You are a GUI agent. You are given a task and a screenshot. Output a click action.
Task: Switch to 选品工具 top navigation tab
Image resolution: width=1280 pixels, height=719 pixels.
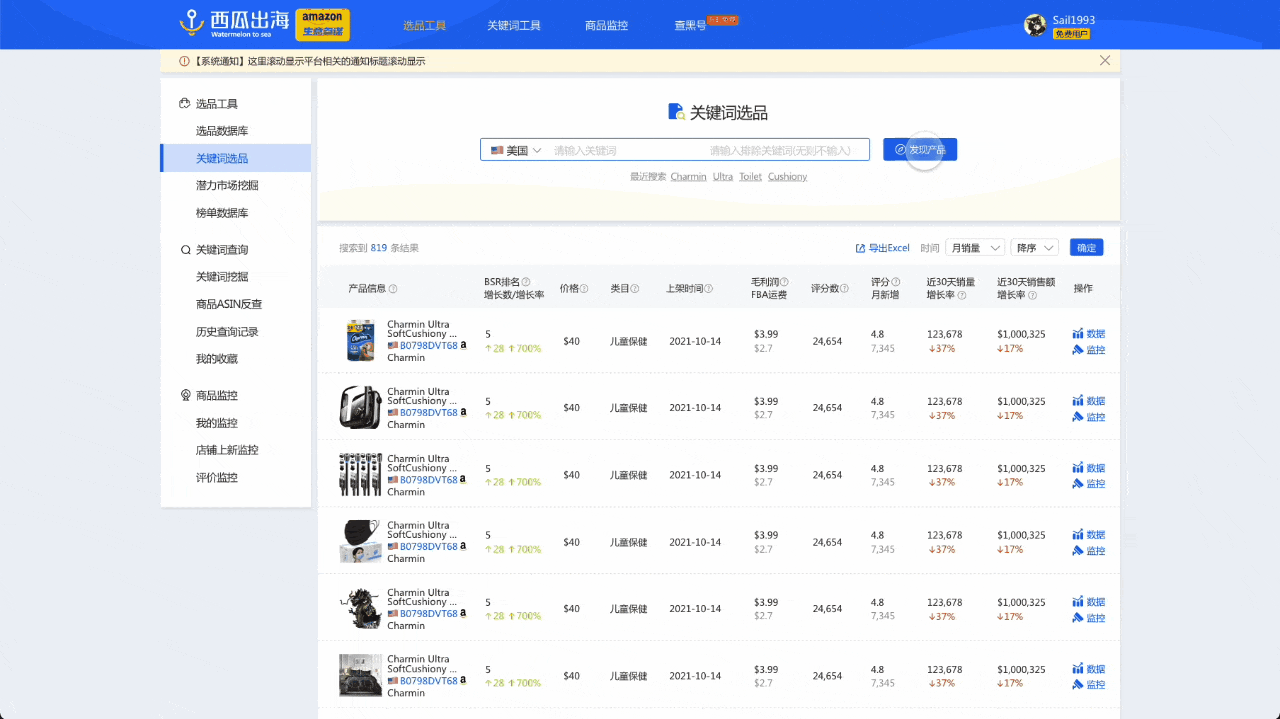424,25
